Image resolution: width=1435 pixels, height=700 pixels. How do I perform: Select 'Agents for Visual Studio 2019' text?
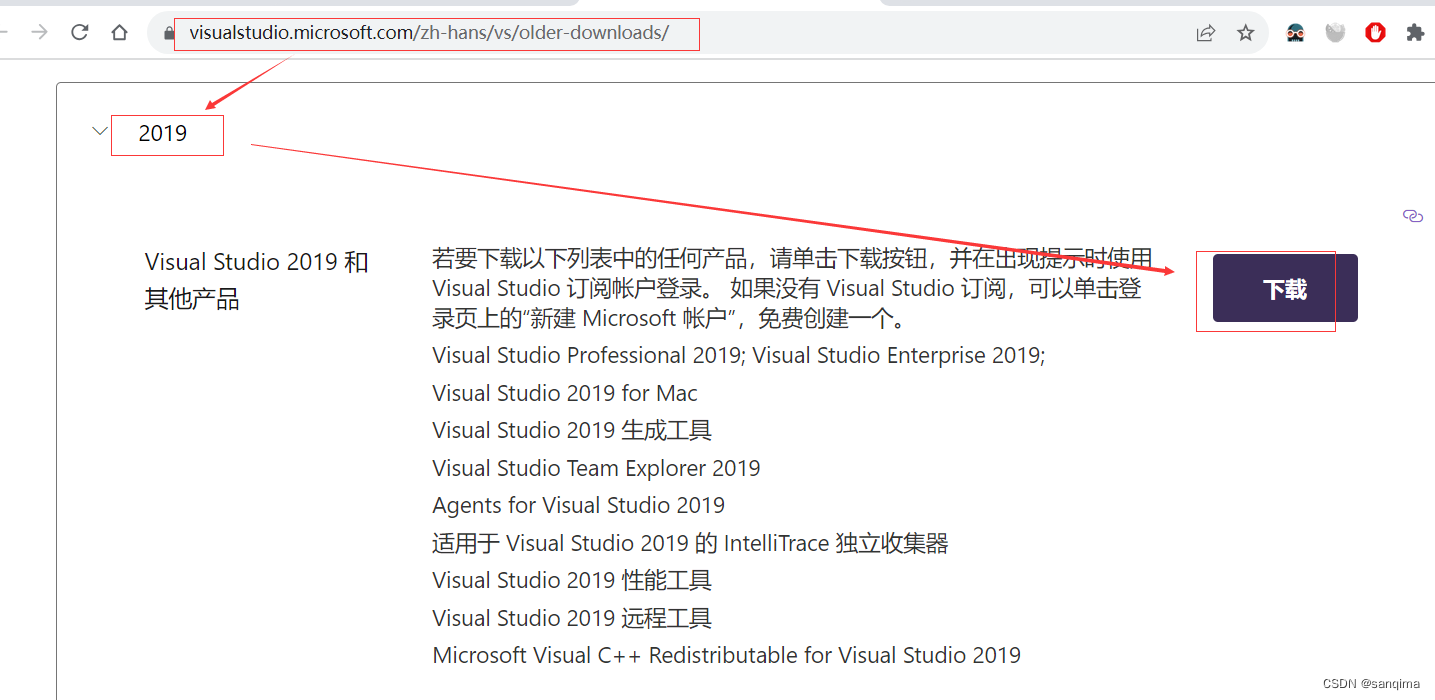(x=579, y=505)
